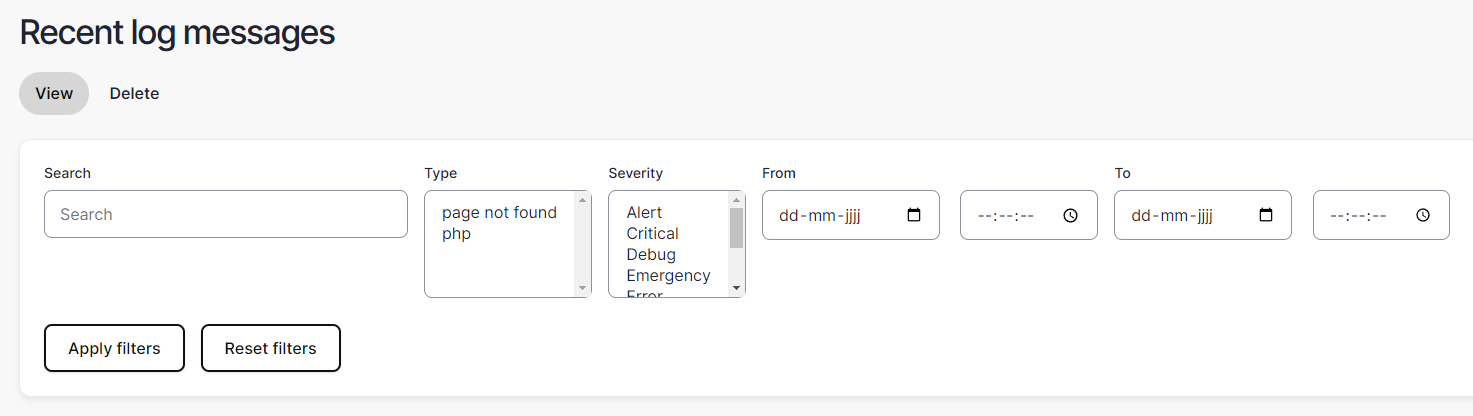
Task: Focus the Search text field
Action: [x=225, y=214]
